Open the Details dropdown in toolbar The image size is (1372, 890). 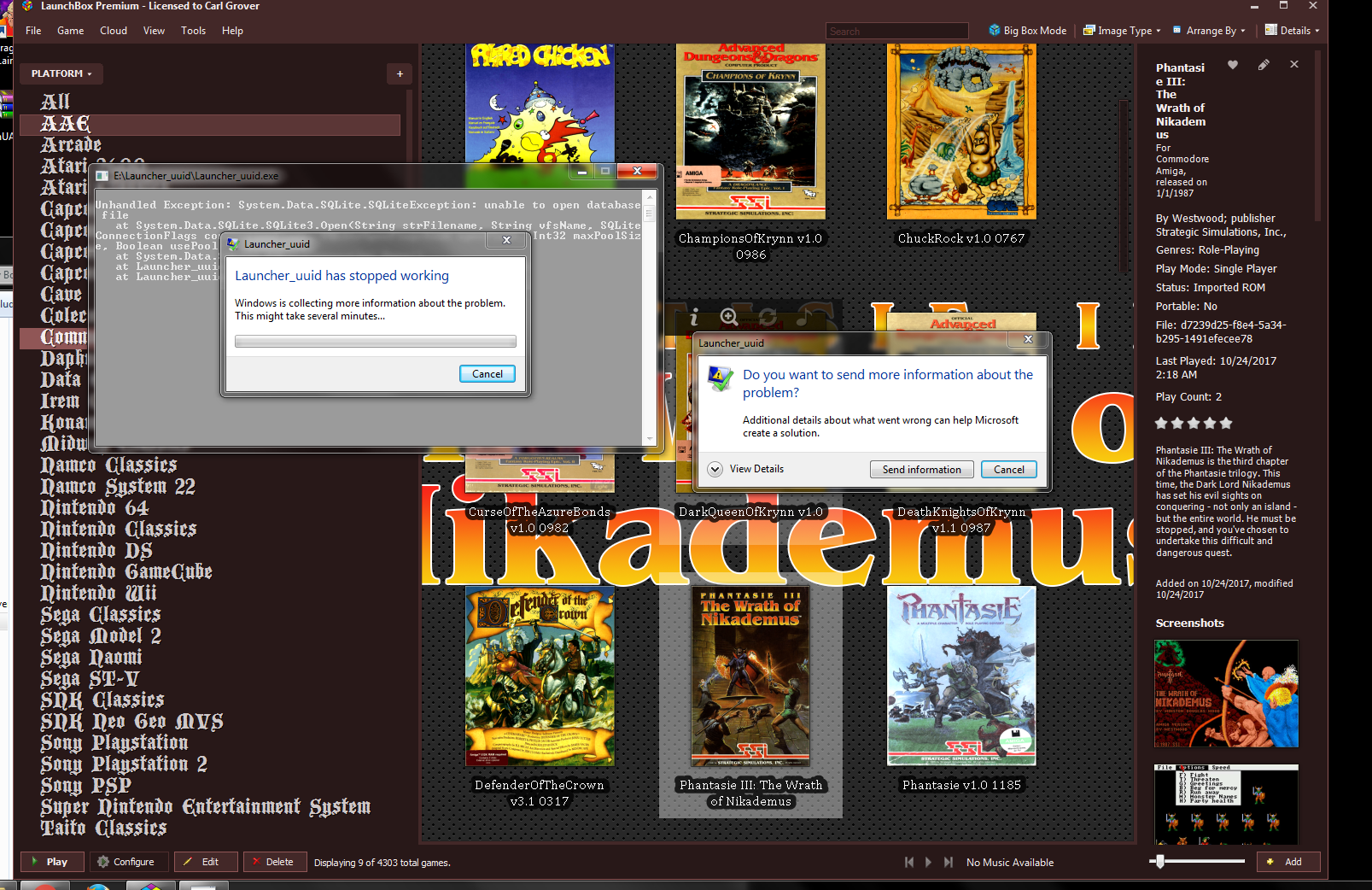click(1292, 31)
